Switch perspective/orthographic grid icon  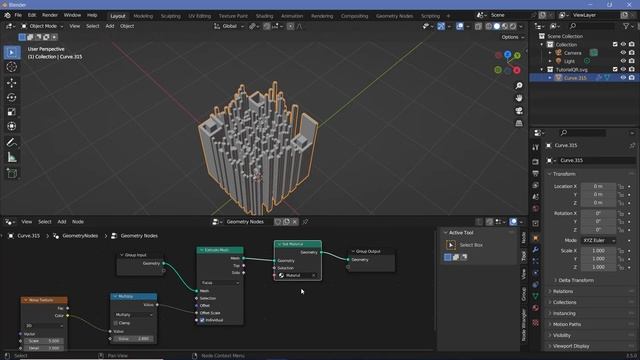(x=519, y=123)
